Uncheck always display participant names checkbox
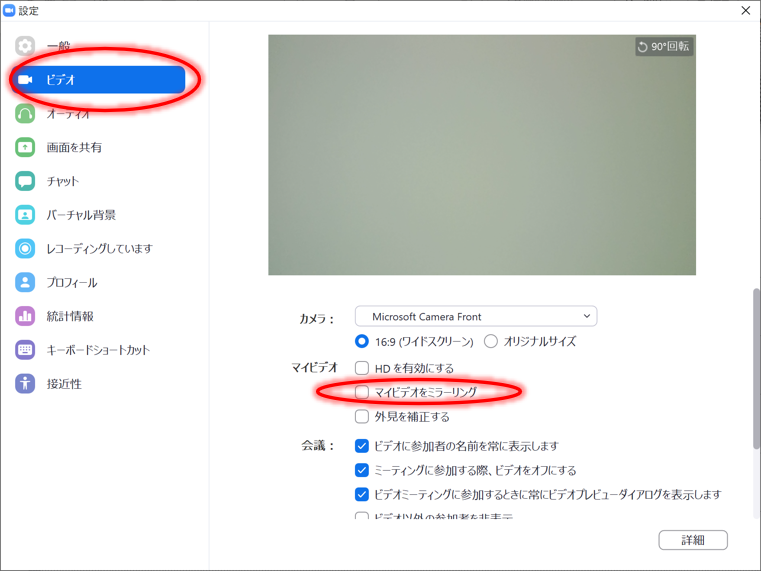 pos(362,446)
